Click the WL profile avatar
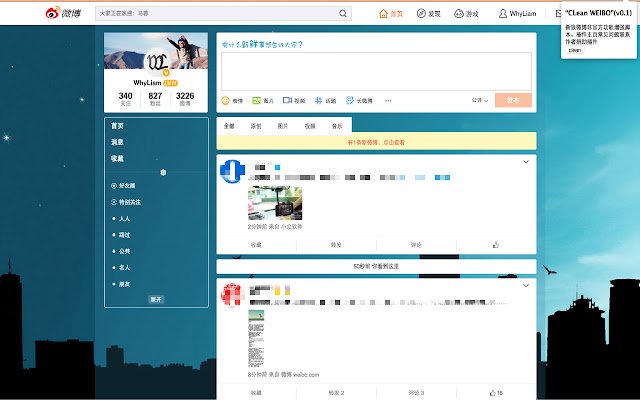The image size is (640, 400). (x=157, y=61)
